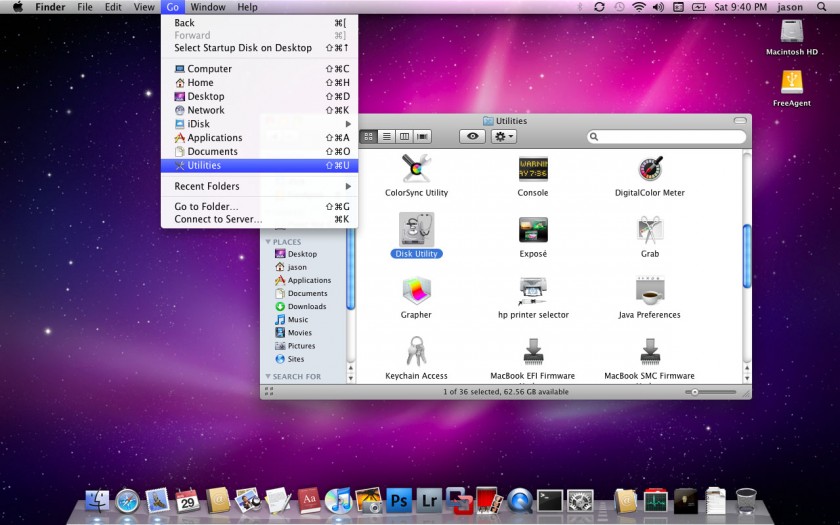Launch QuickTime Player from the Dock
The width and height of the screenshot is (840, 525).
(520, 501)
